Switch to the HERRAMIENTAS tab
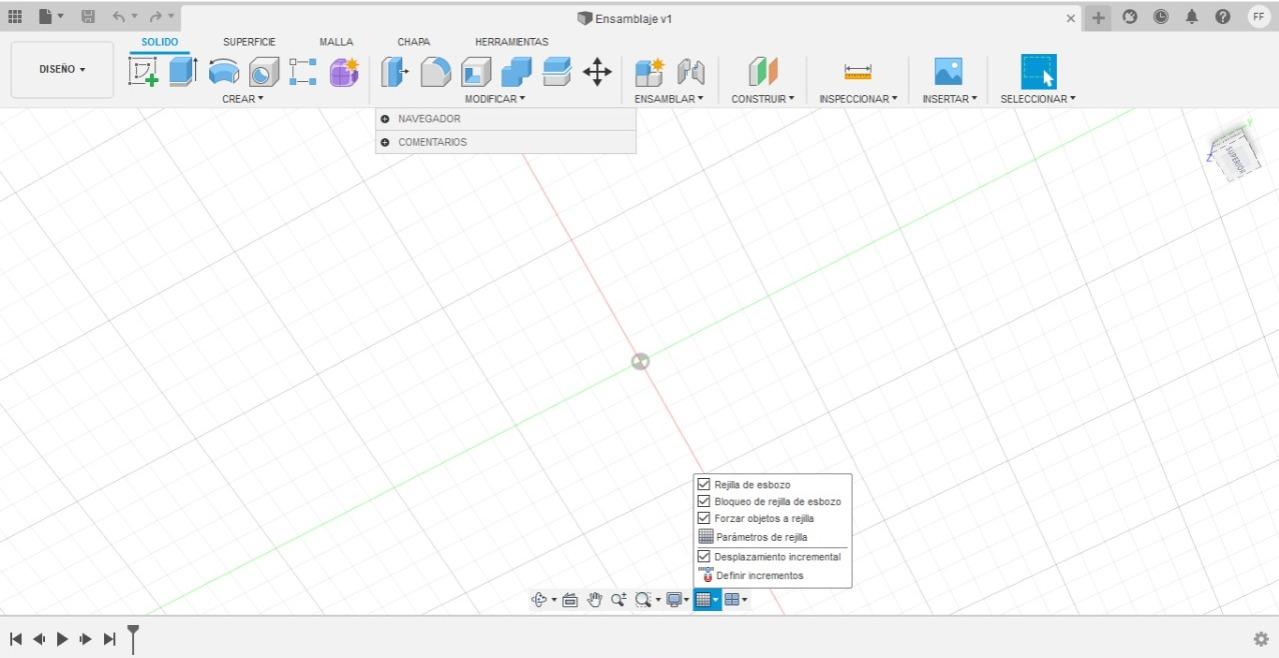Screen dimensions: 1279x658 [x=511, y=42]
